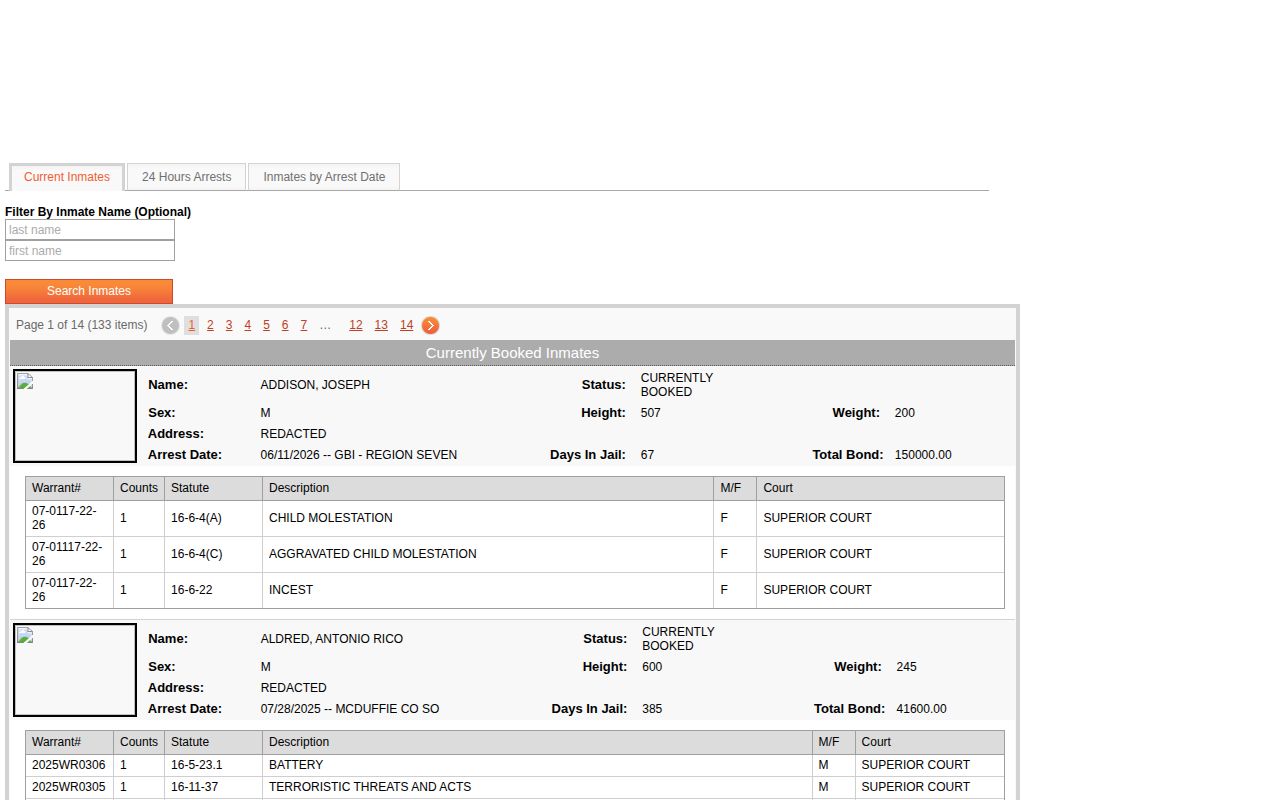Open the Inmates by Arrest Date tab

324,177
